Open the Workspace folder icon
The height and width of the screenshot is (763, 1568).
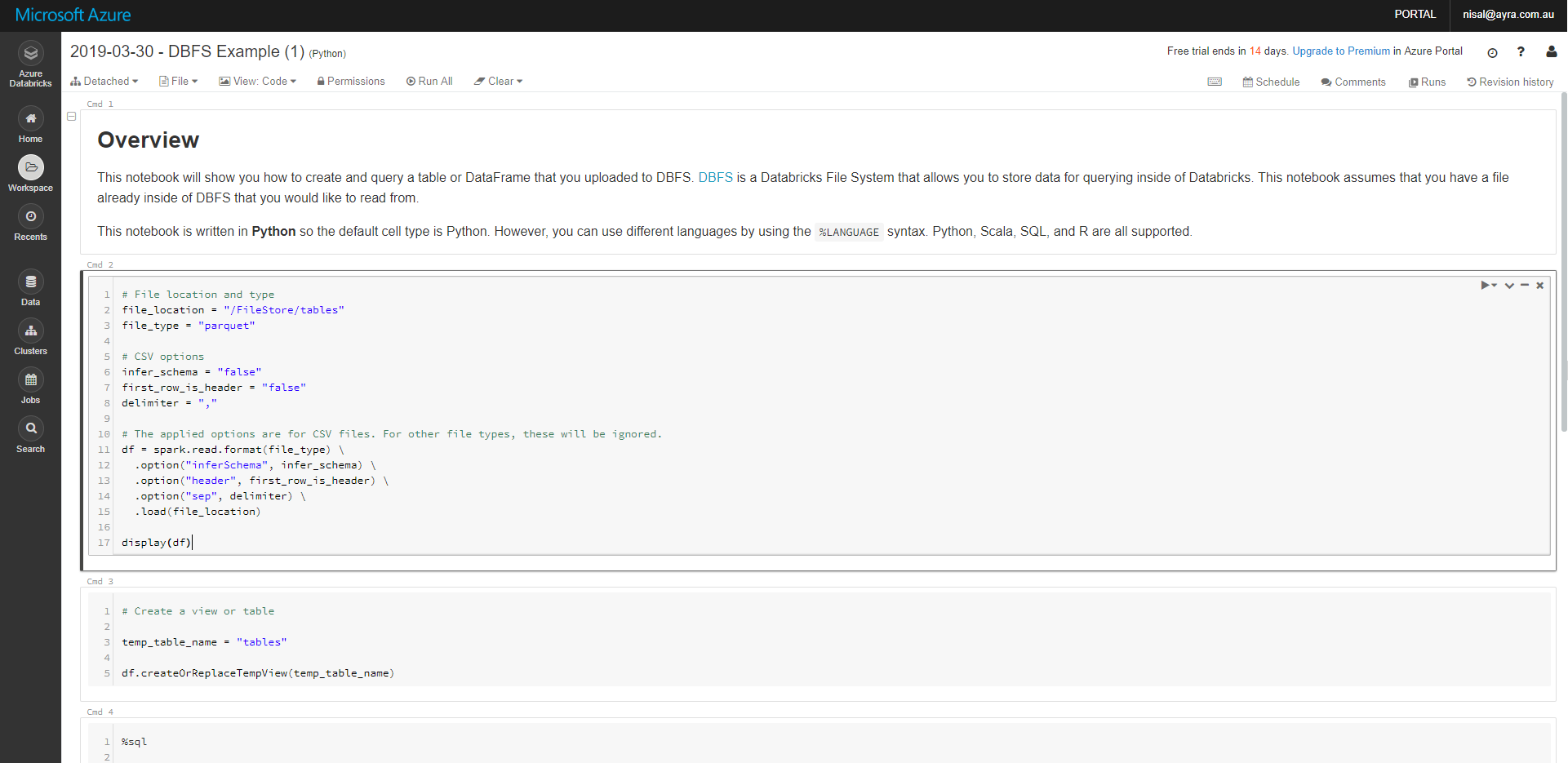30,167
